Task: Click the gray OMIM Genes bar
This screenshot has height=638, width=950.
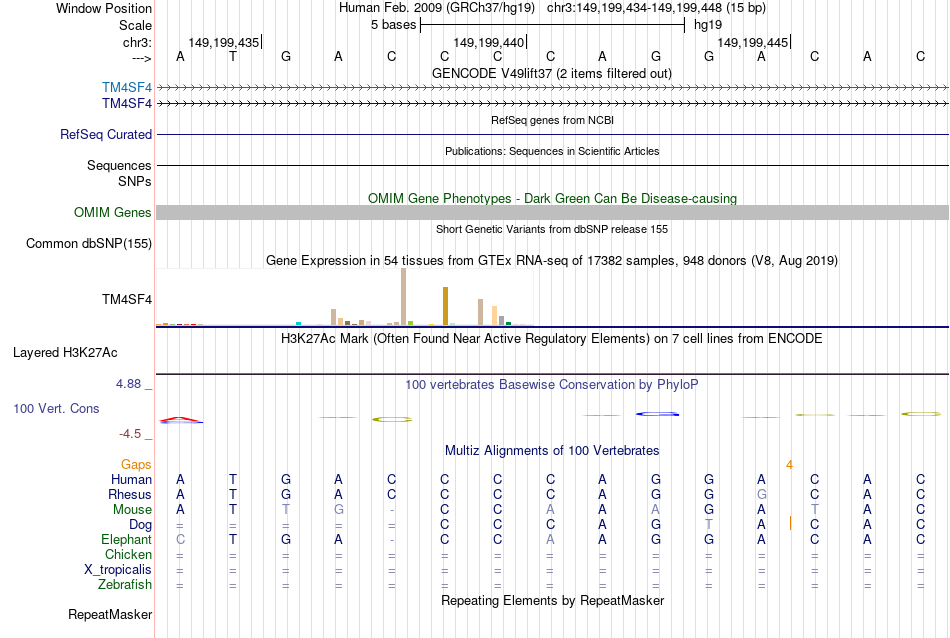Action: [x=552, y=213]
